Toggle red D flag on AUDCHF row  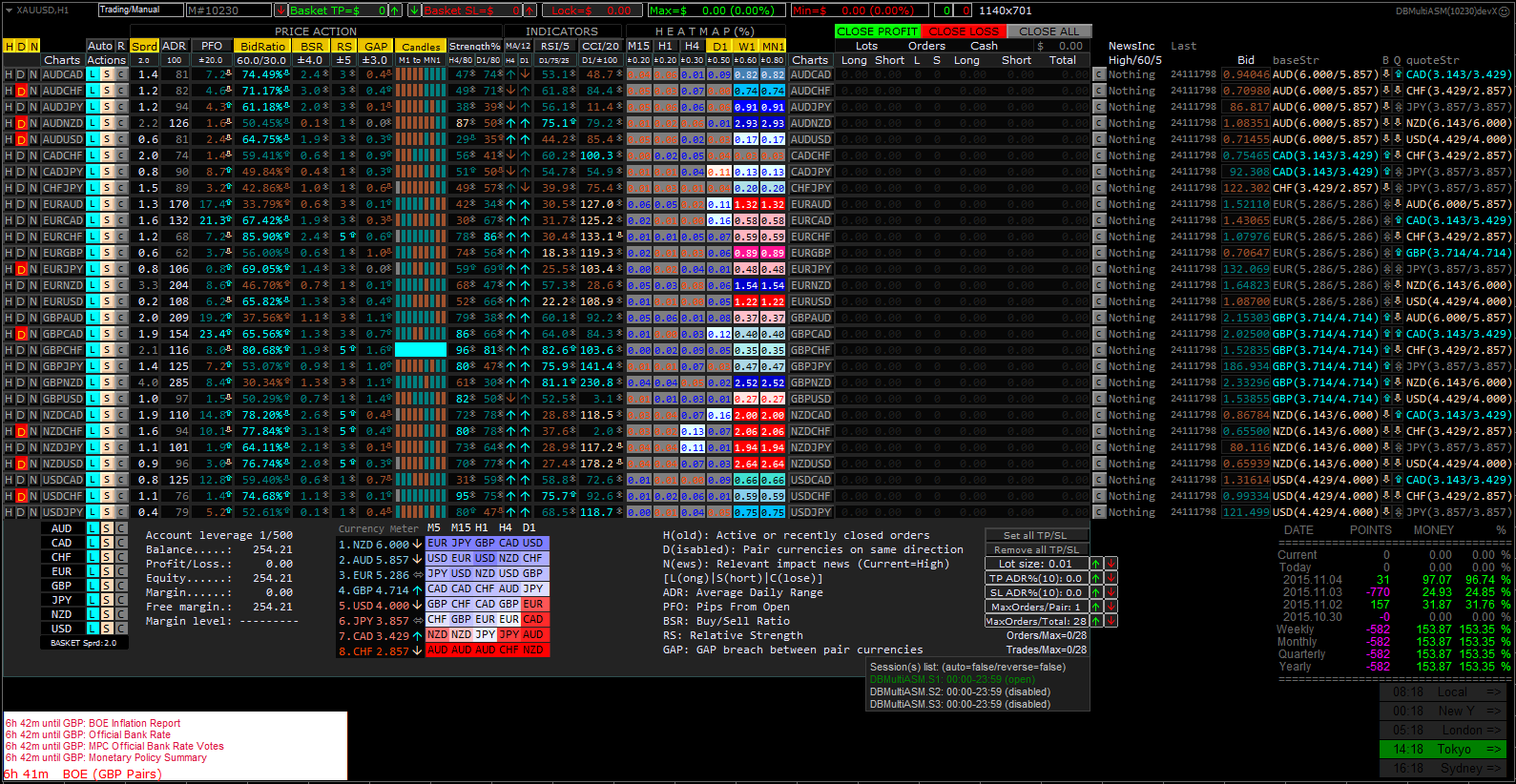tap(21, 91)
